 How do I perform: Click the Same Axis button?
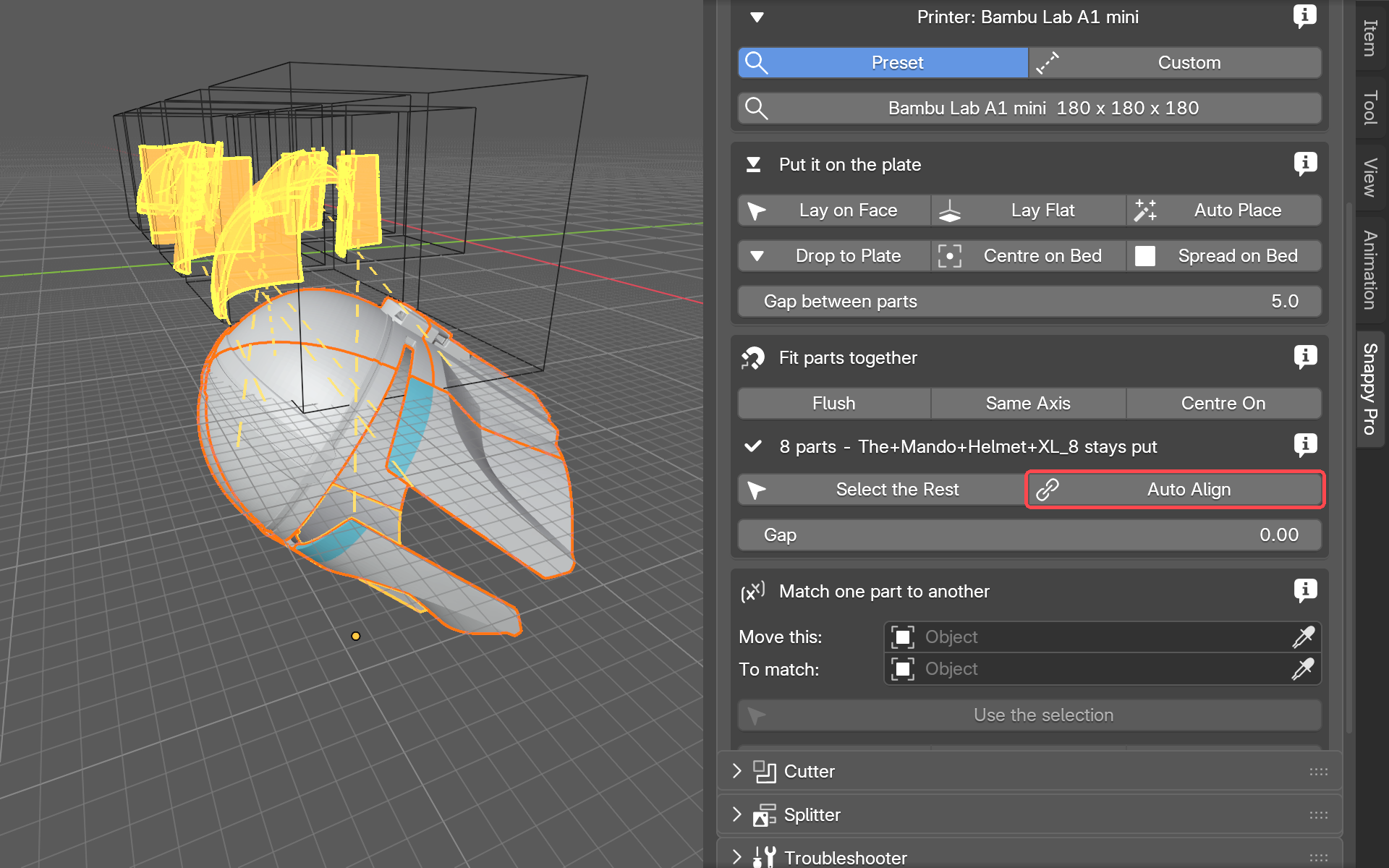coord(1029,404)
